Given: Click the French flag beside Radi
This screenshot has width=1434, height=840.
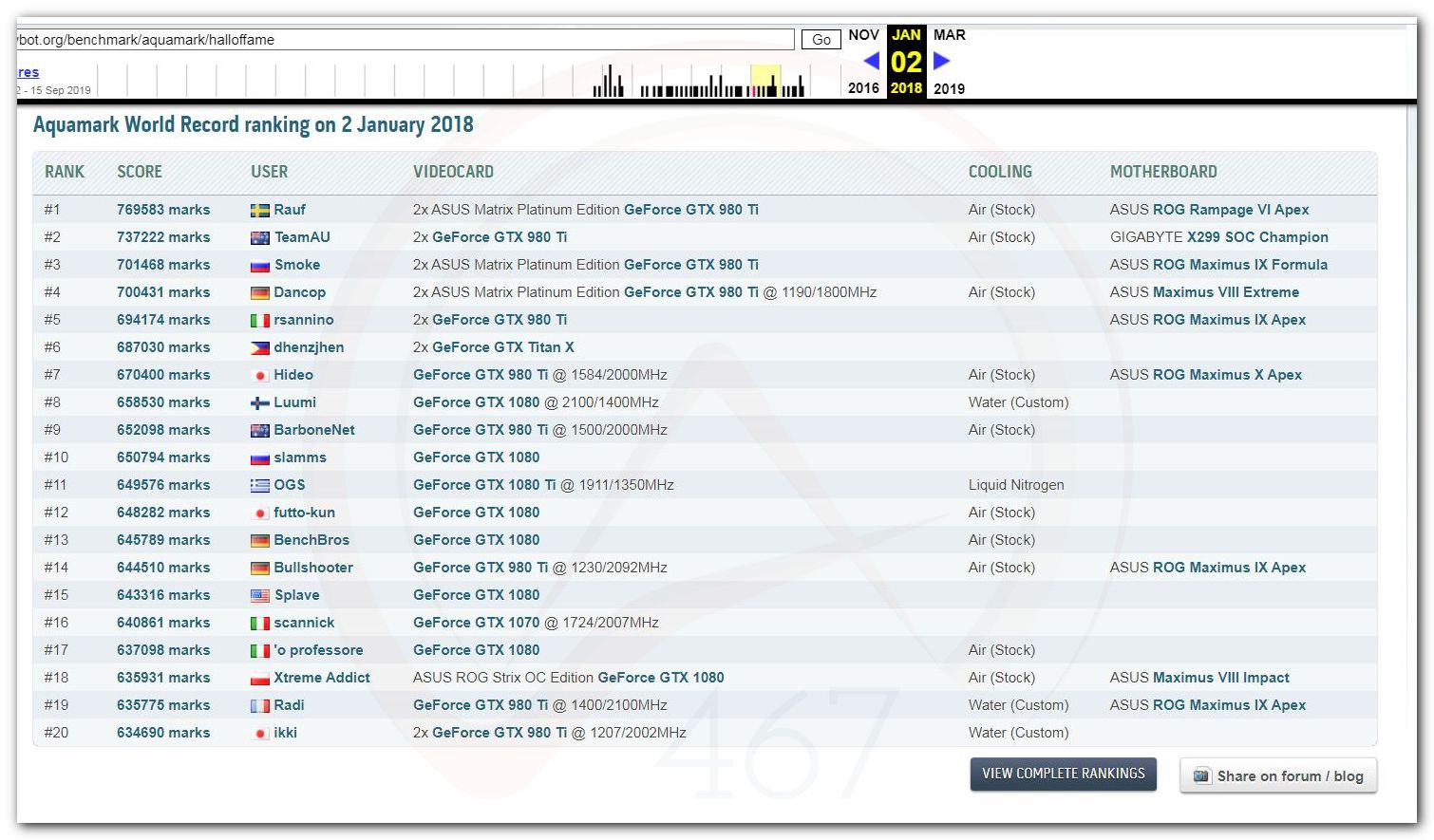Looking at the screenshot, I should pos(259,706).
